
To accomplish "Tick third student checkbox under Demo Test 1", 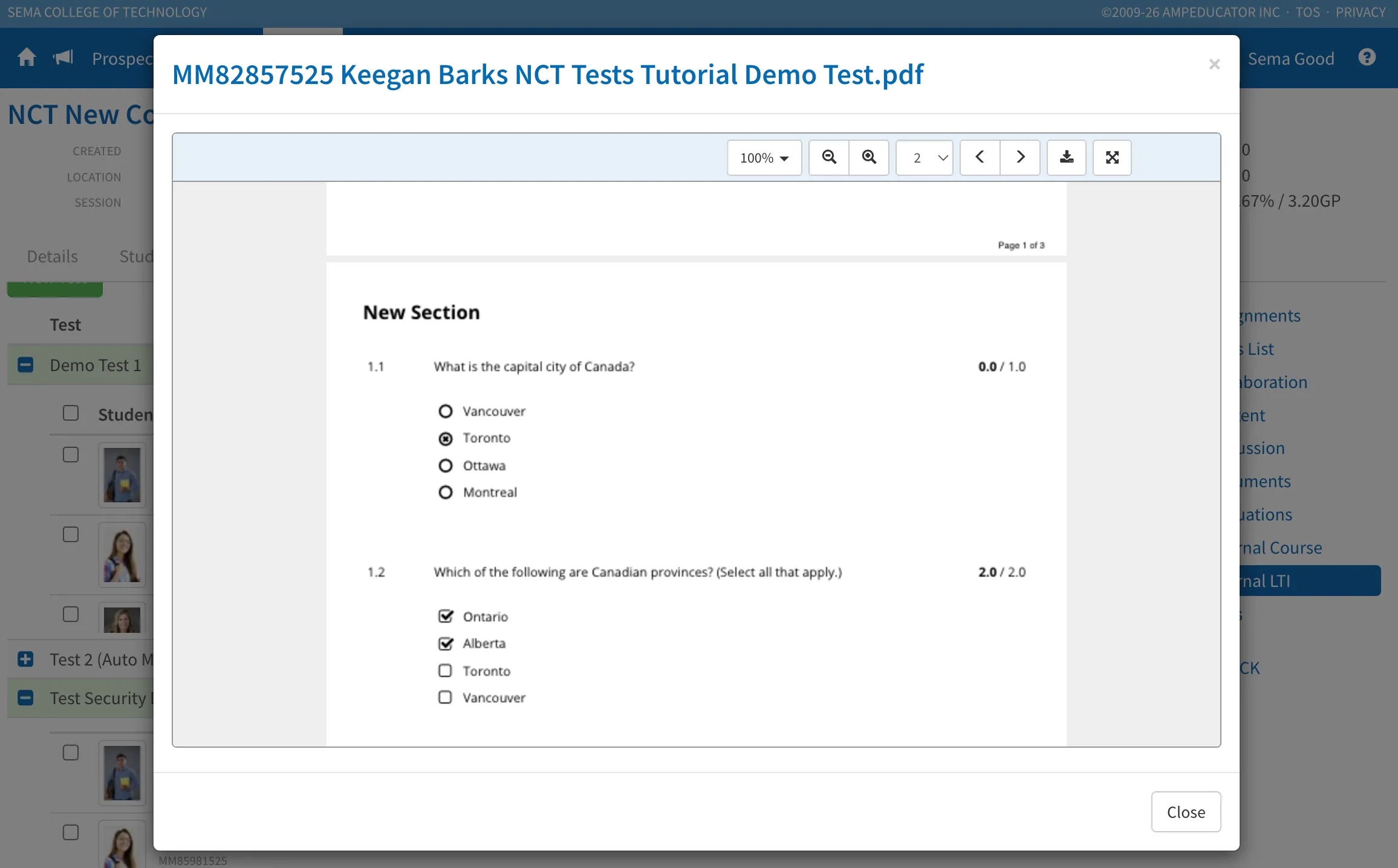I will (x=71, y=614).
